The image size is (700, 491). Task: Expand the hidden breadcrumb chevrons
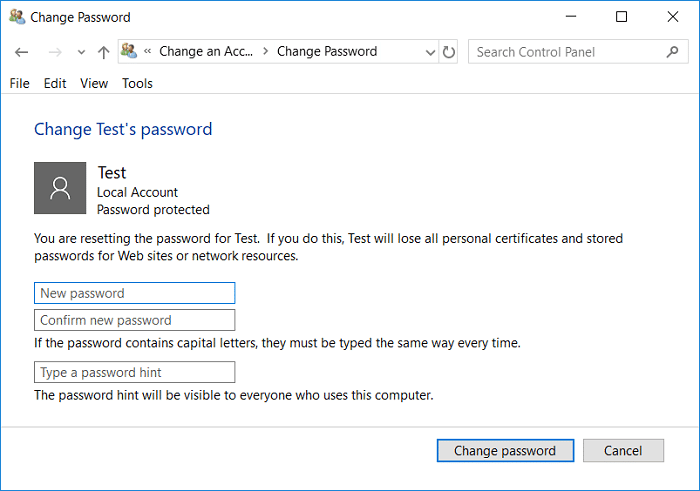[147, 52]
